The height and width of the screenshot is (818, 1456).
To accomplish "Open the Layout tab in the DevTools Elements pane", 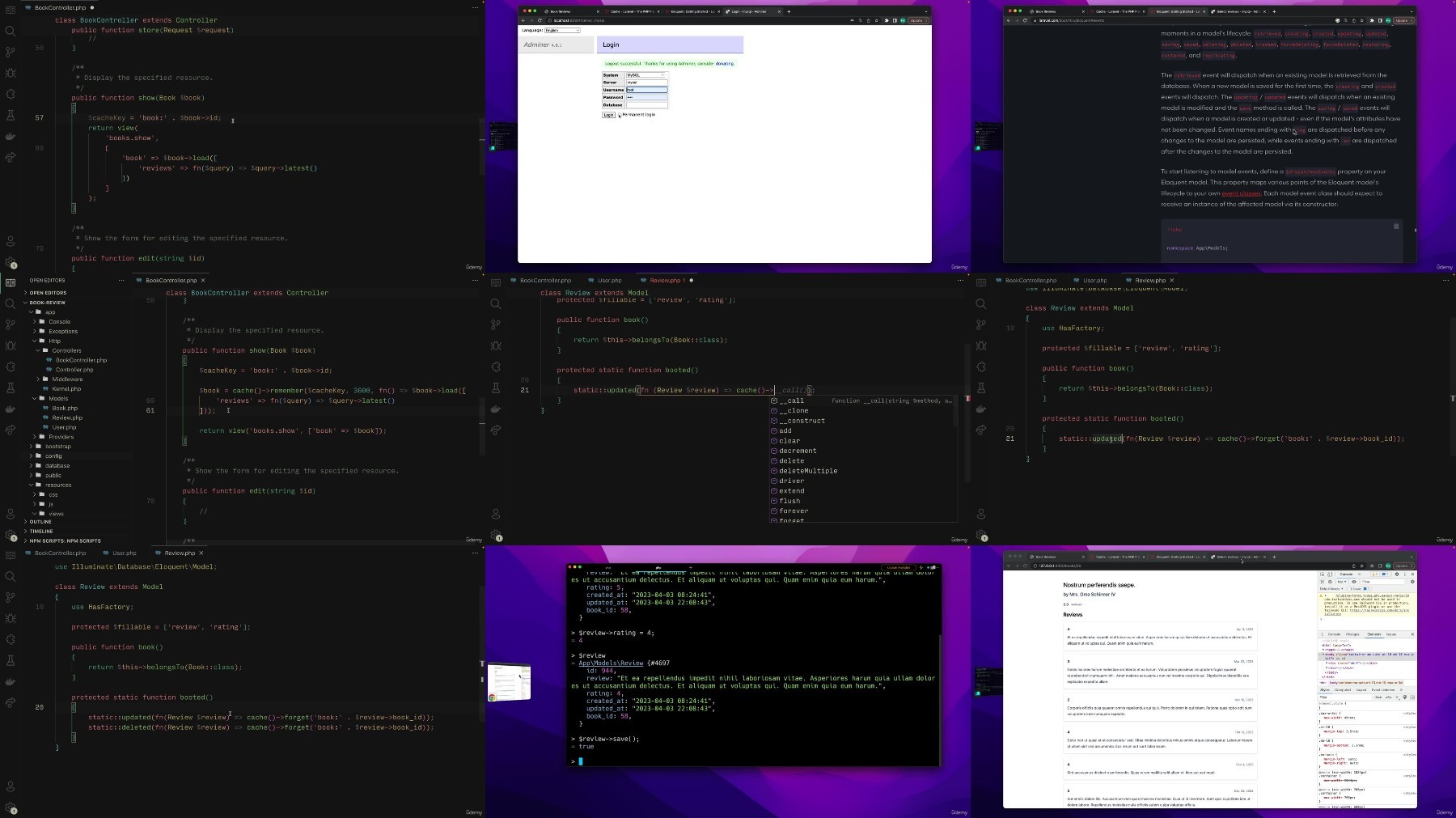I will [1361, 689].
